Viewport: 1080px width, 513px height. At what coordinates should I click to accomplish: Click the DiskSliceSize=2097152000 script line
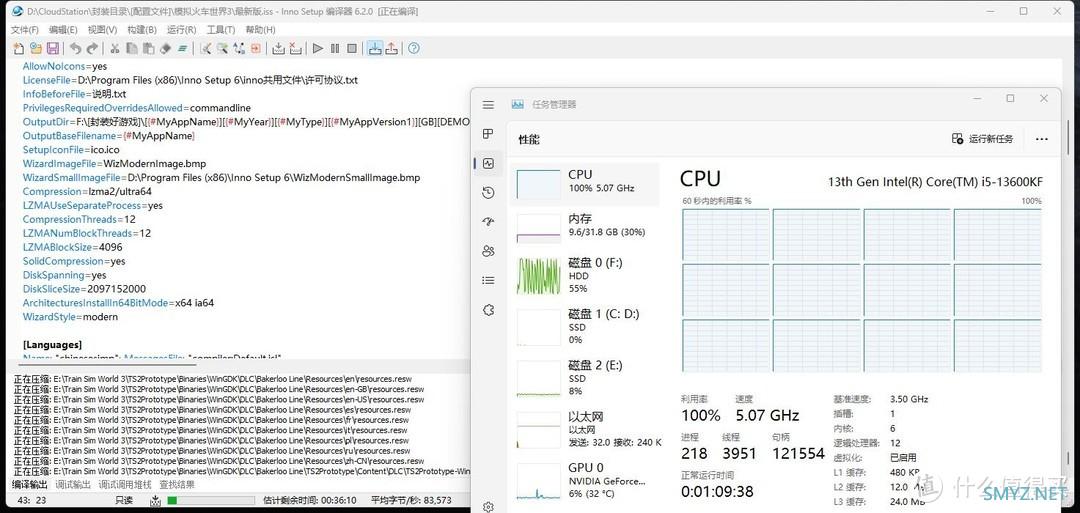tap(84, 289)
